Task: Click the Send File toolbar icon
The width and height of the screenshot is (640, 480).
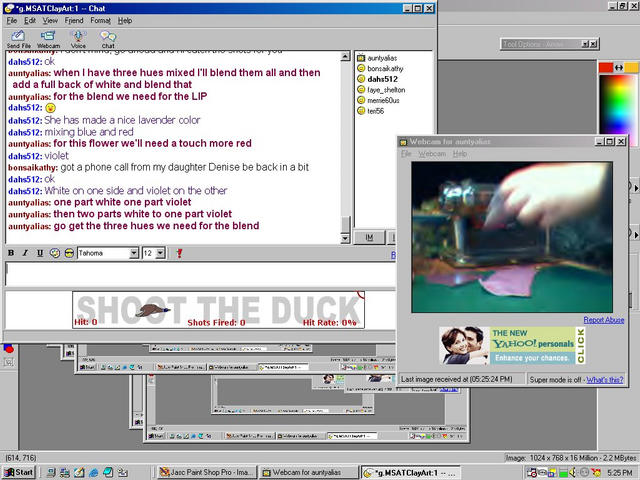Action: [18, 40]
